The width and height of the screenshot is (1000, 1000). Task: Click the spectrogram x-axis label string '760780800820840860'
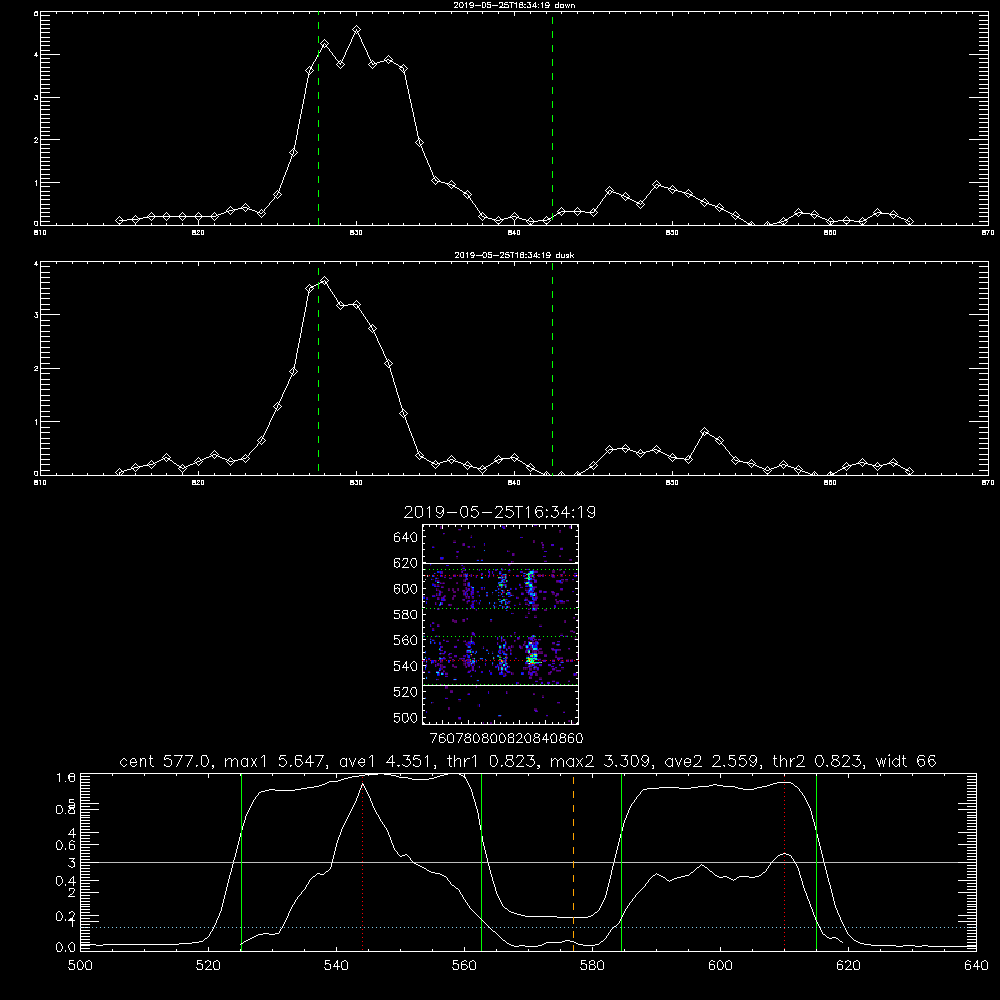pos(506,738)
